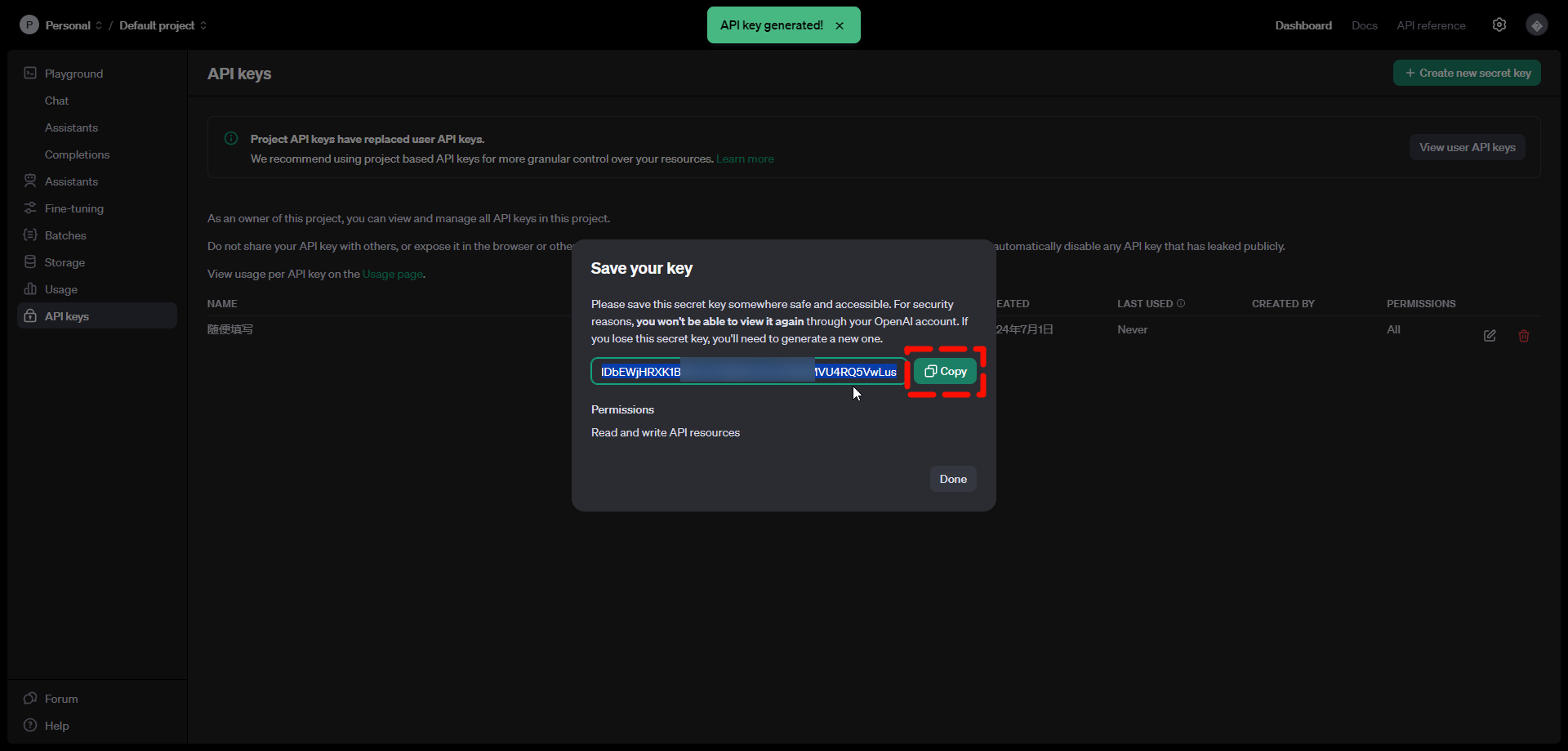Viewport: 1568px width, 751px height.
Task: Open the Fine-tuning section
Action: 73,208
